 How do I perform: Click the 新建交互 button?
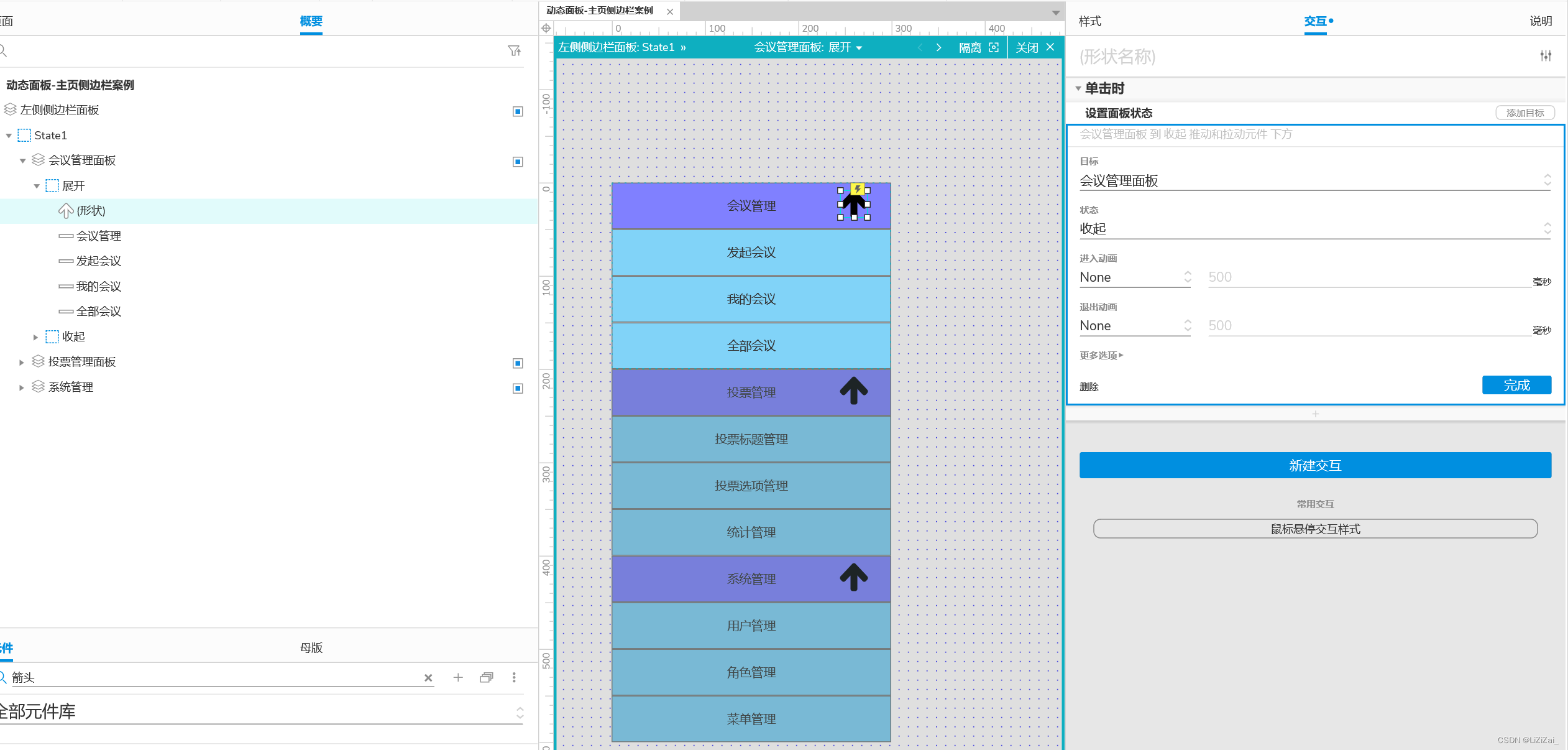click(x=1314, y=465)
